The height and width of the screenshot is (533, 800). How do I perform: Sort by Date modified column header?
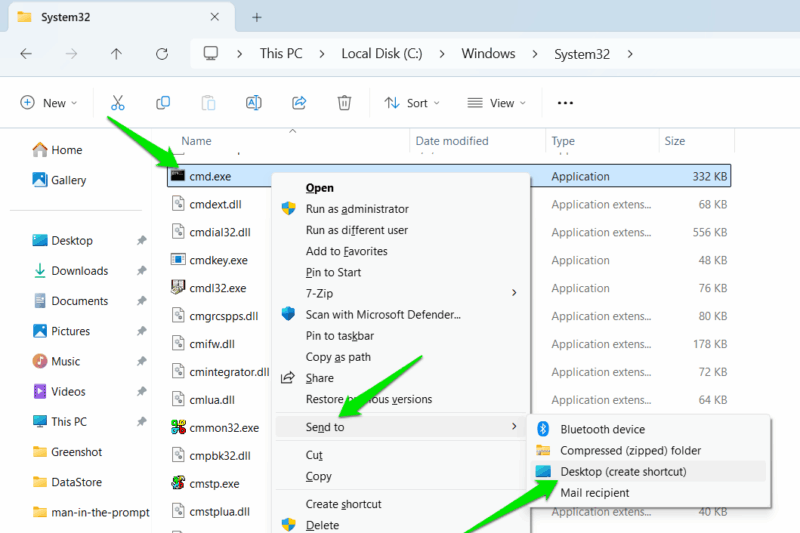click(452, 141)
